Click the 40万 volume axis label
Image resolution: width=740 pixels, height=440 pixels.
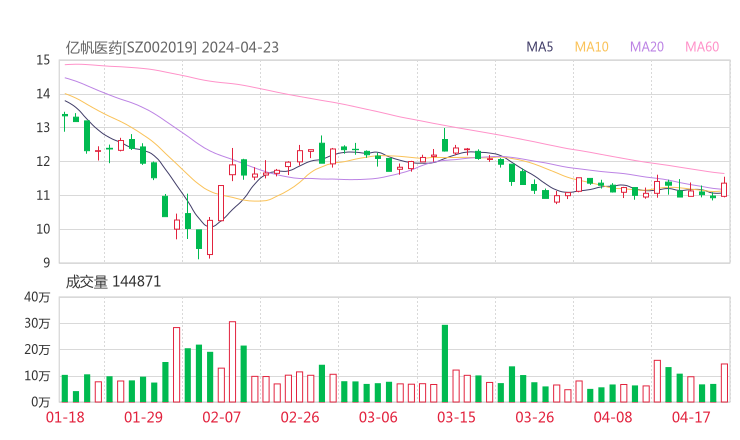click(x=37, y=297)
